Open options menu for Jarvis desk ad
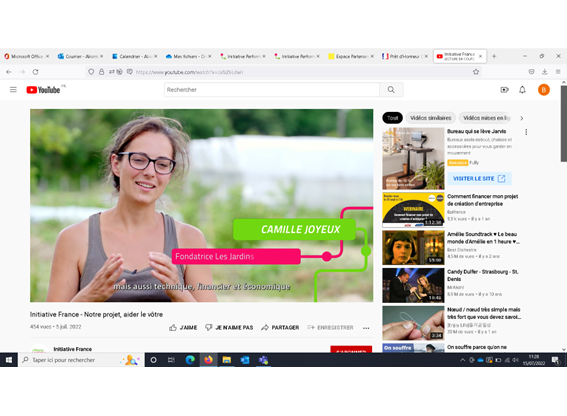The width and height of the screenshot is (567, 416). (x=526, y=132)
